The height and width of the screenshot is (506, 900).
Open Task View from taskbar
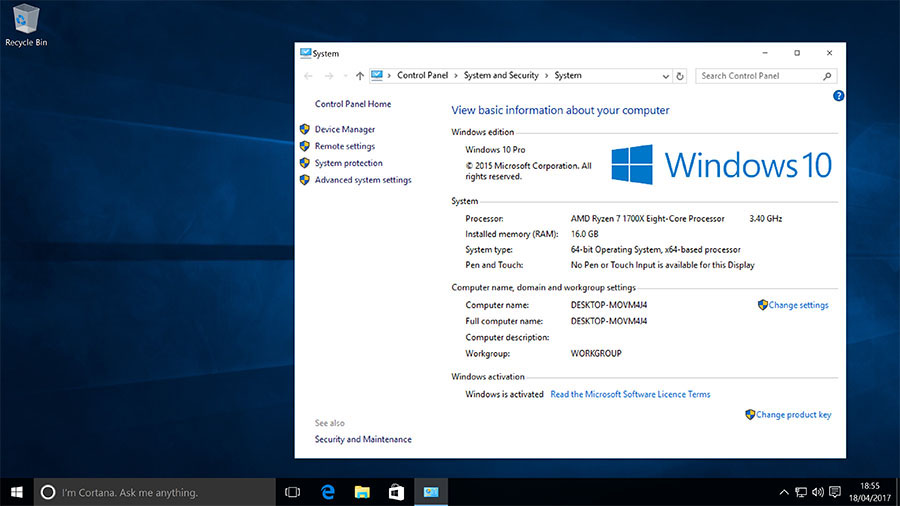tap(293, 492)
